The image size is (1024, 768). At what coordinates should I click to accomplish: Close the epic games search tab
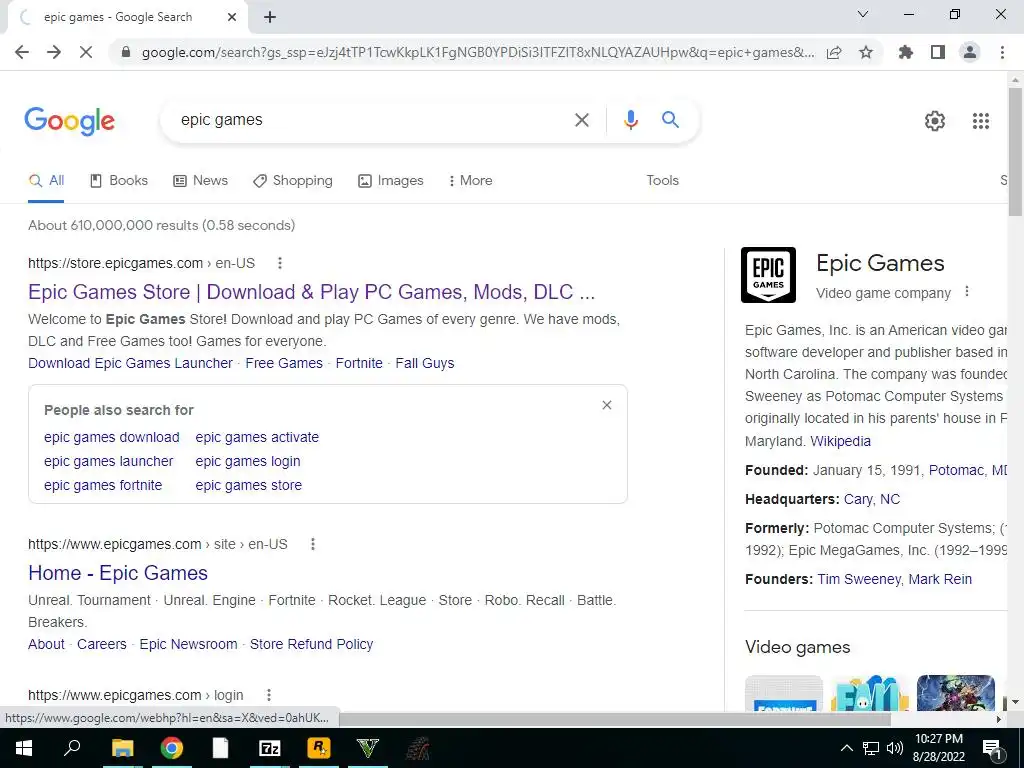click(232, 18)
